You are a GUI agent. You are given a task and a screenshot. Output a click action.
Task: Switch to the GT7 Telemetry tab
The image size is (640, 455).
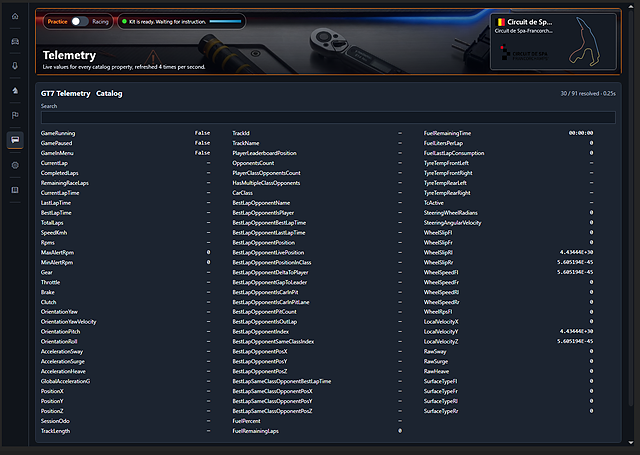(66, 93)
